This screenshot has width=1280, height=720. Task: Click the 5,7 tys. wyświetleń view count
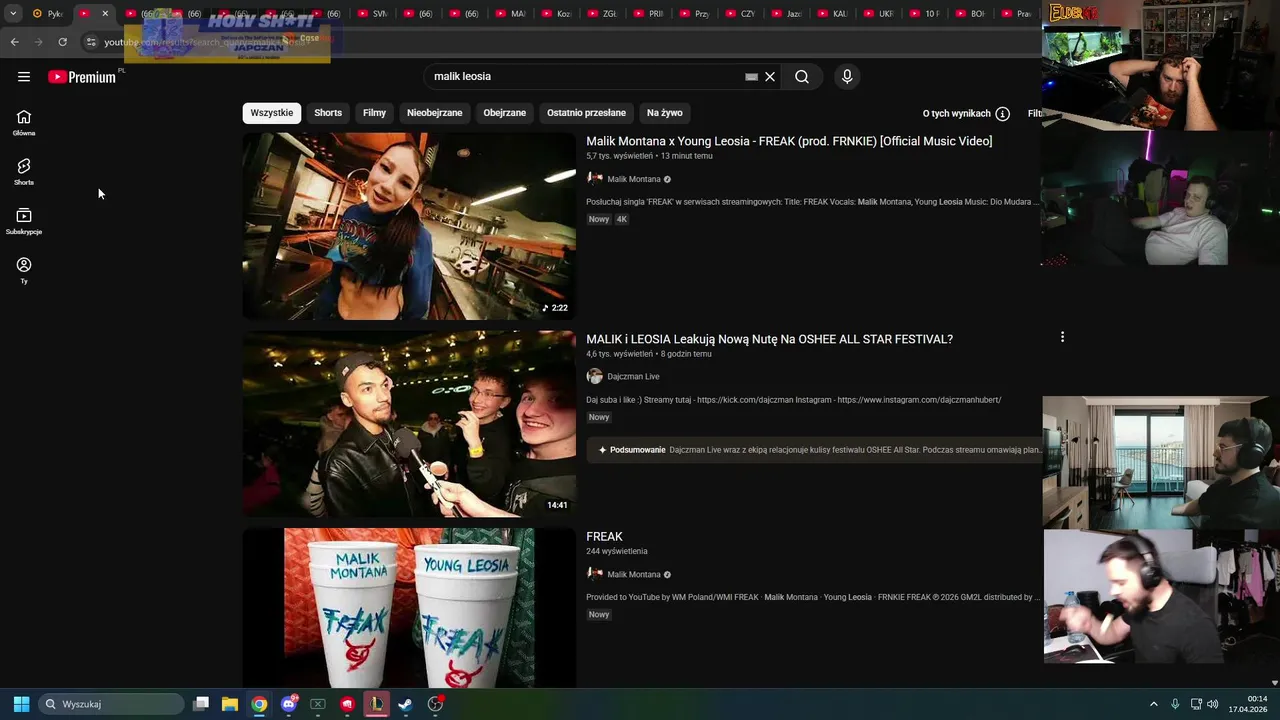[x=619, y=156]
